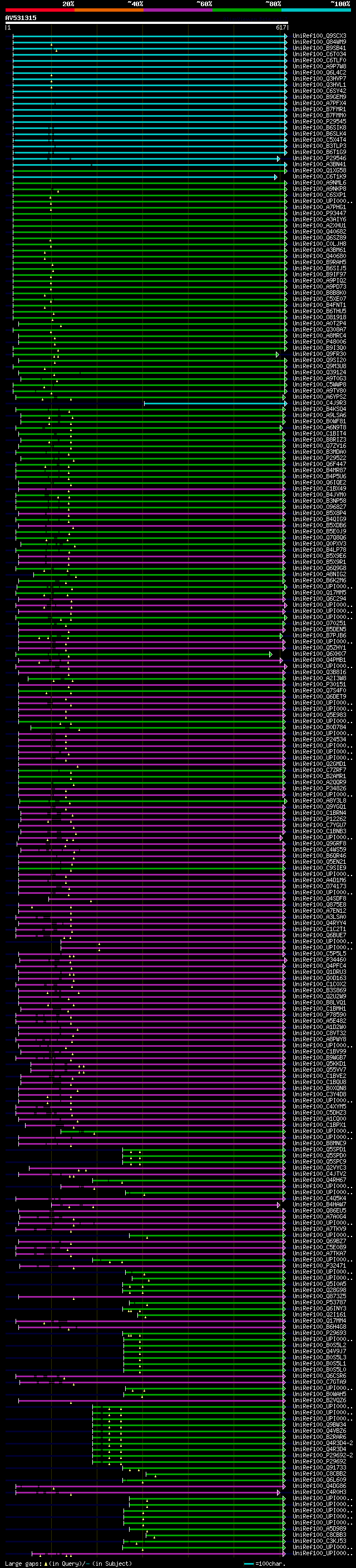The height and width of the screenshot is (1568, 356).
Task: Click hit UniRef100_Q6XHX7
Action: 319,654
